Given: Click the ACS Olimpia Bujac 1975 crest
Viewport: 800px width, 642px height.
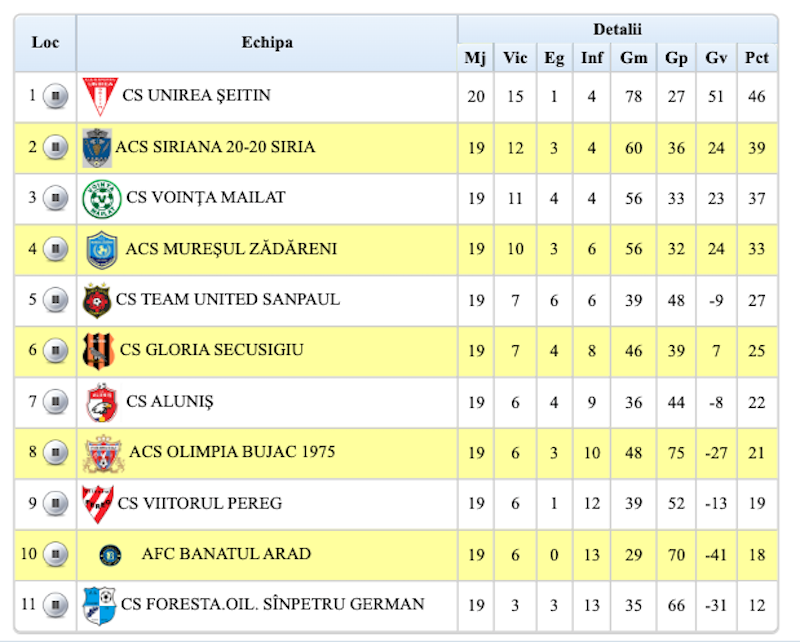Looking at the screenshot, I should [103, 453].
